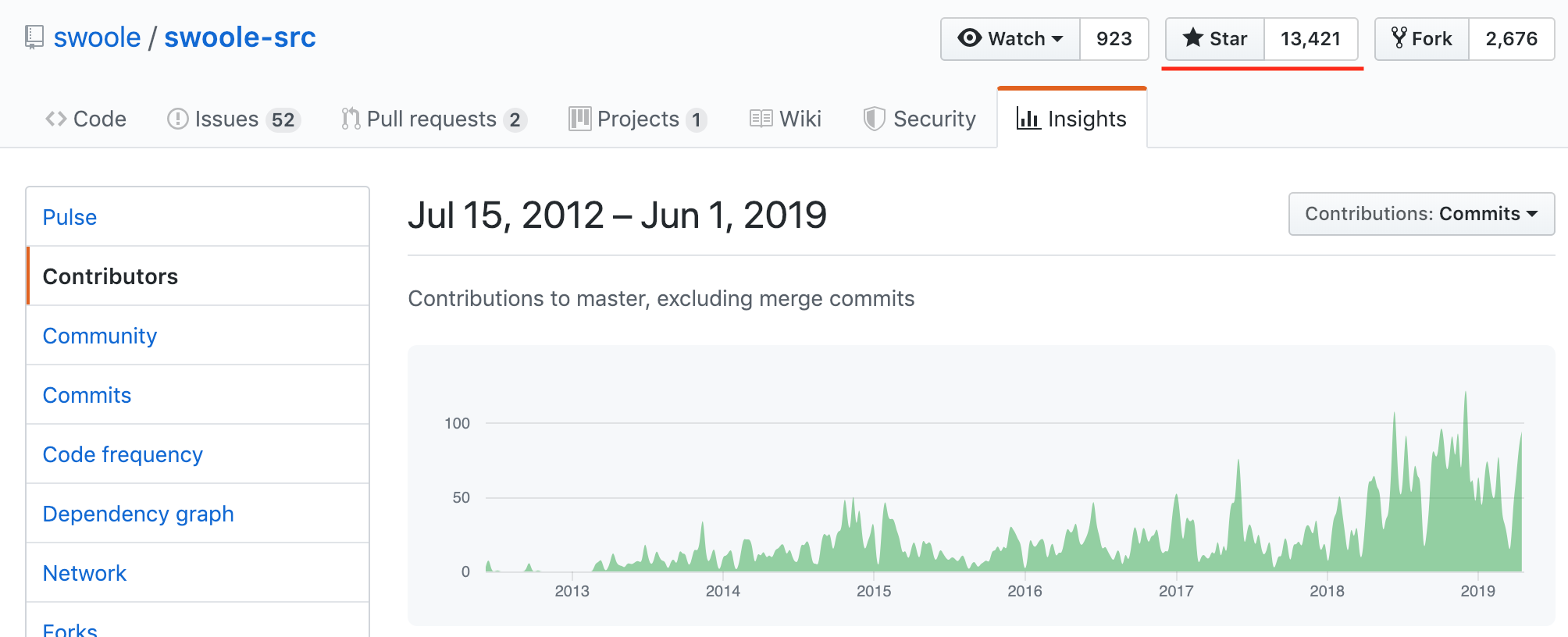Click the Projects board icon
The width and height of the screenshot is (1568, 637).
click(579, 119)
